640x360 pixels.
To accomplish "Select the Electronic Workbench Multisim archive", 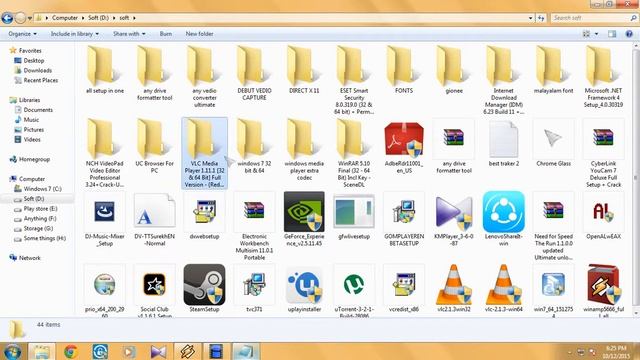I will [254, 211].
